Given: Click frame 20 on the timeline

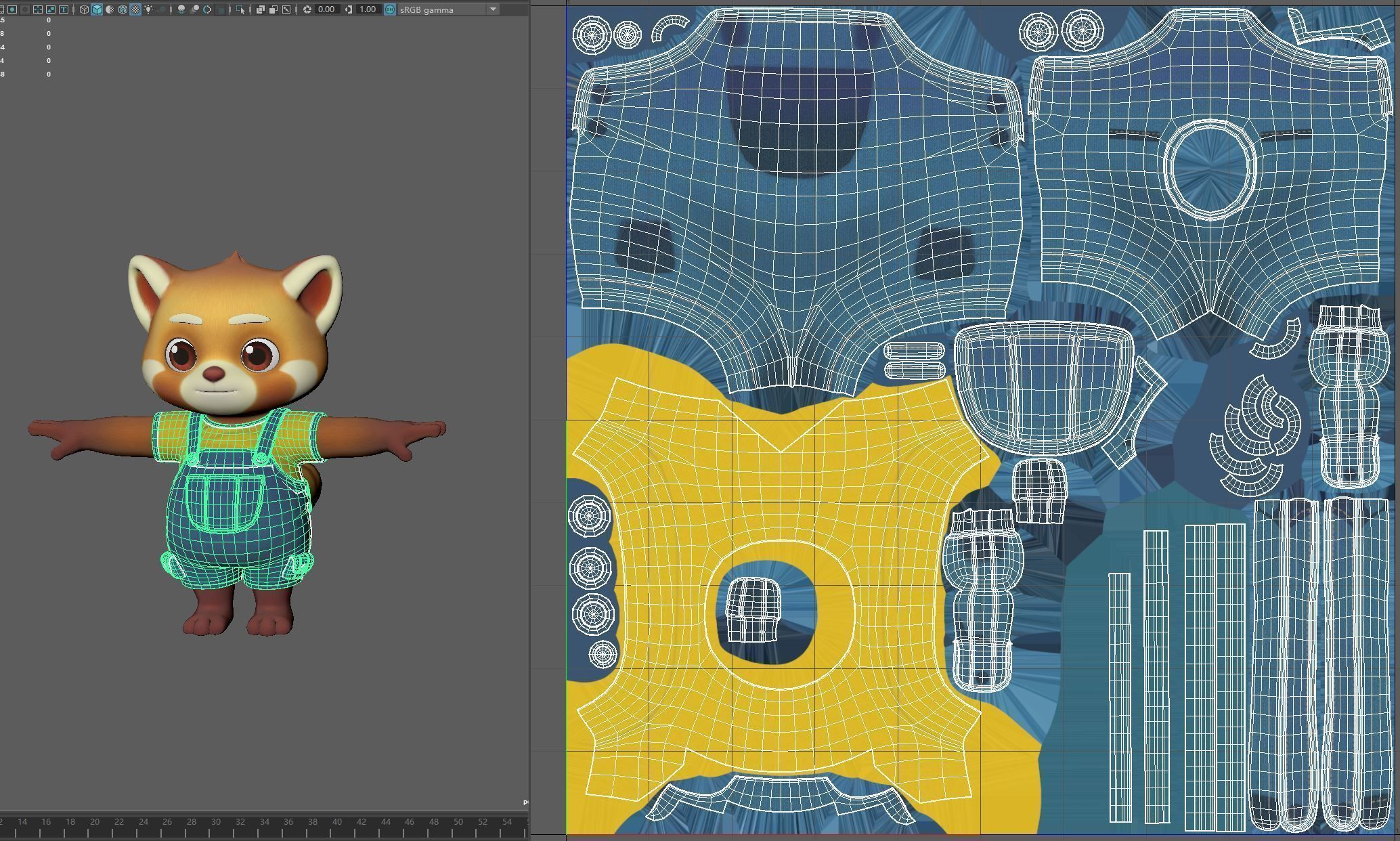Looking at the screenshot, I should (x=95, y=822).
